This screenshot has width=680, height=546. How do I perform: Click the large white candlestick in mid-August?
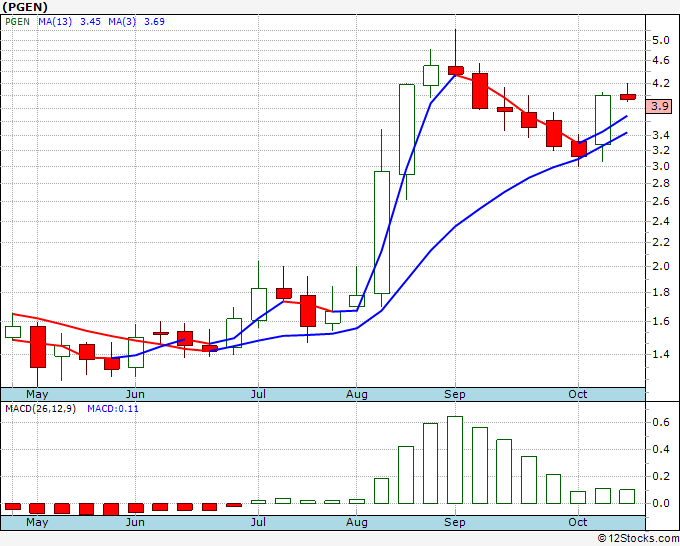[407, 129]
